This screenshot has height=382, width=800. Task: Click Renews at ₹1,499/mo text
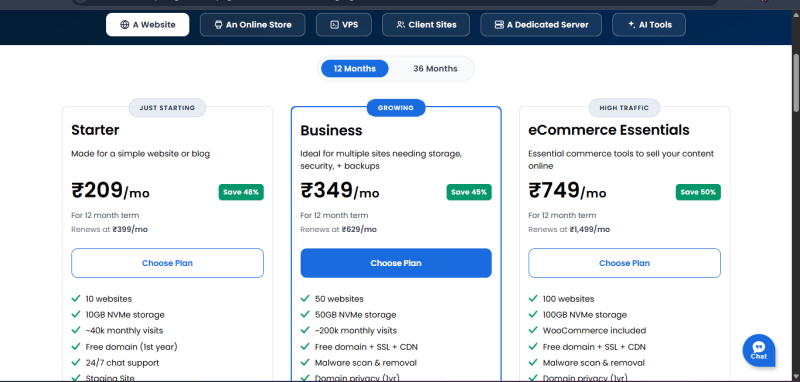point(569,230)
